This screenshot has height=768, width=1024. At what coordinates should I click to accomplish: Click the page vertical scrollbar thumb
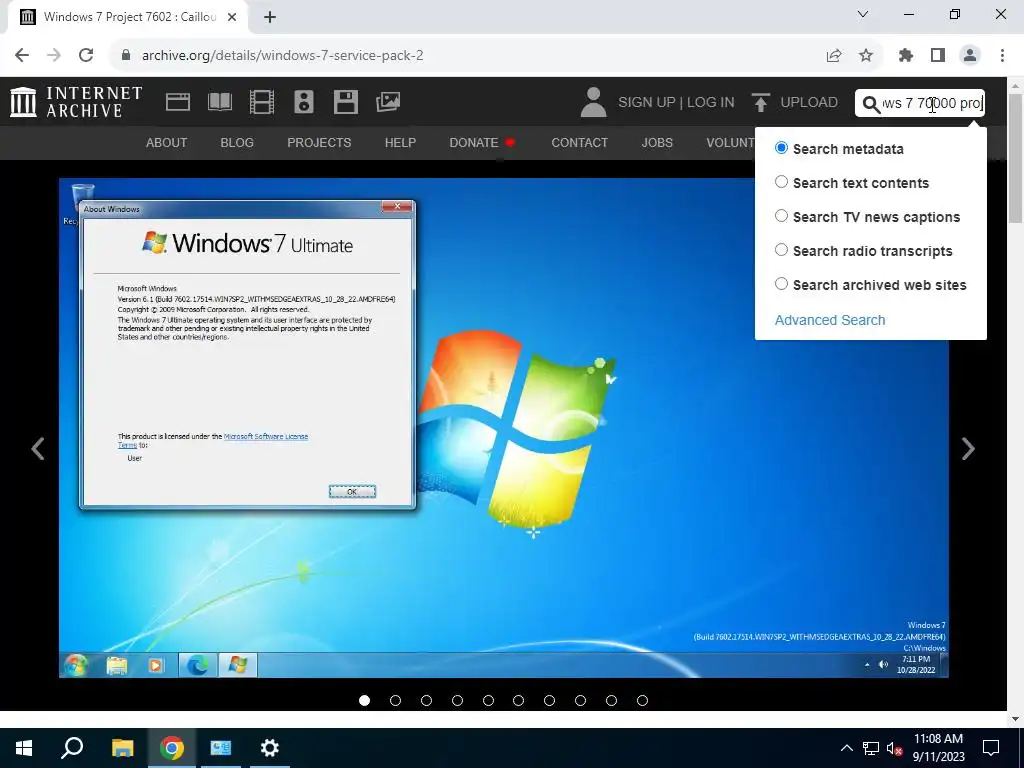(1016, 157)
